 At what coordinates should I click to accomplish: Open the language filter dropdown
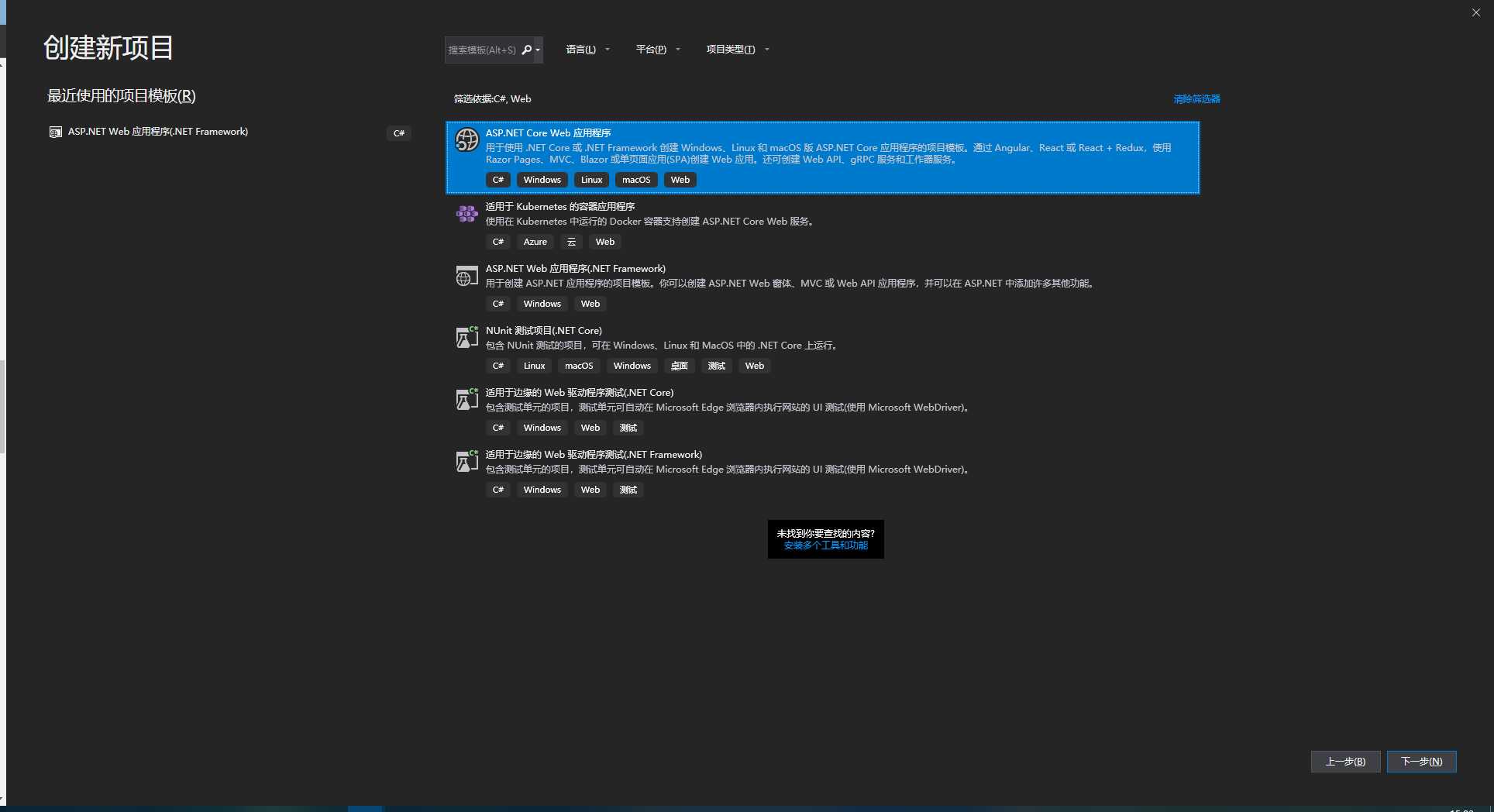[587, 50]
